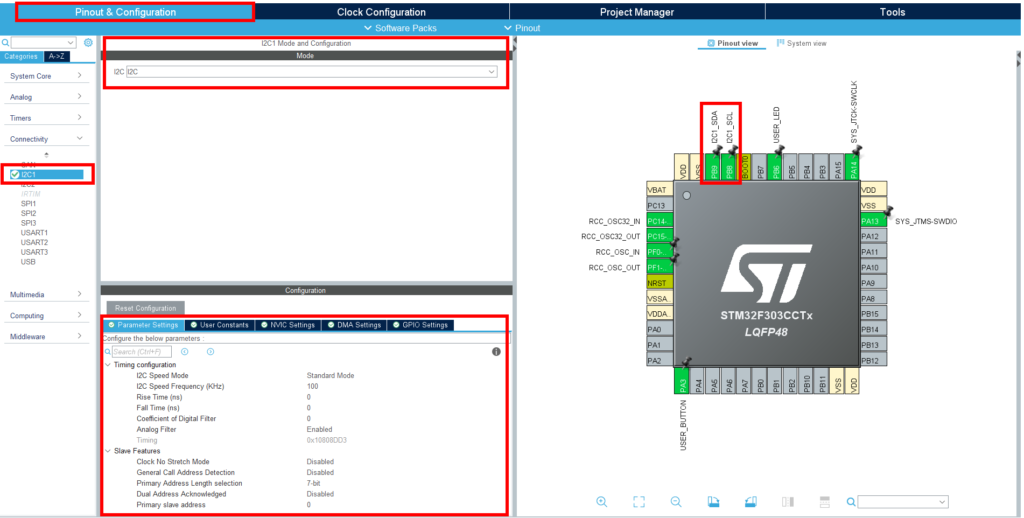1024x518 pixels.
Task: Open the GPIO Settings tab
Action: [421, 325]
